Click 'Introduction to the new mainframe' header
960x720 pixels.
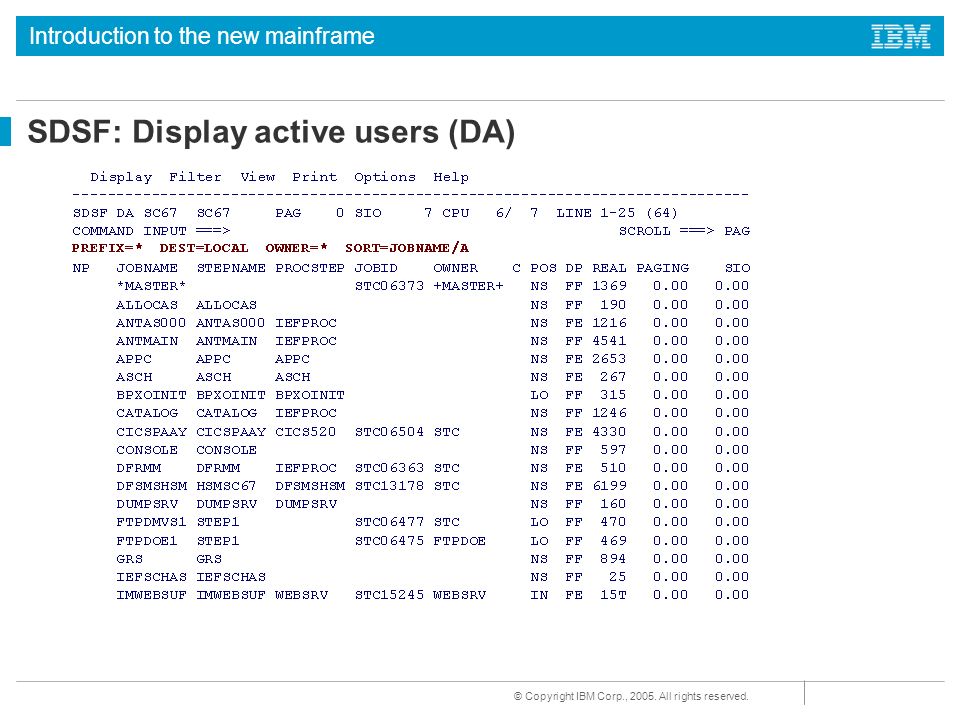[201, 36]
